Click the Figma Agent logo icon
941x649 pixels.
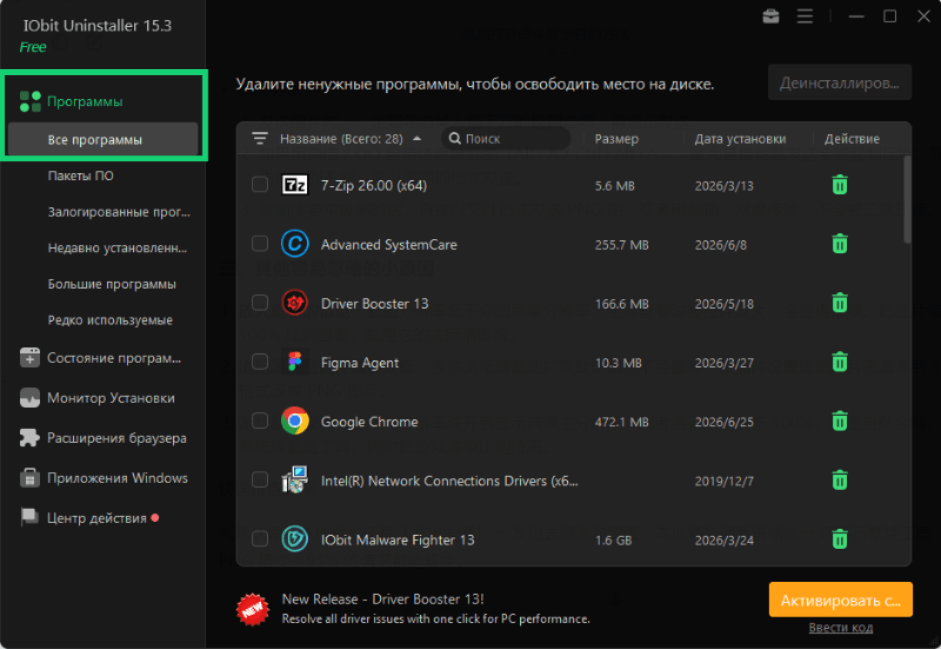(295, 362)
